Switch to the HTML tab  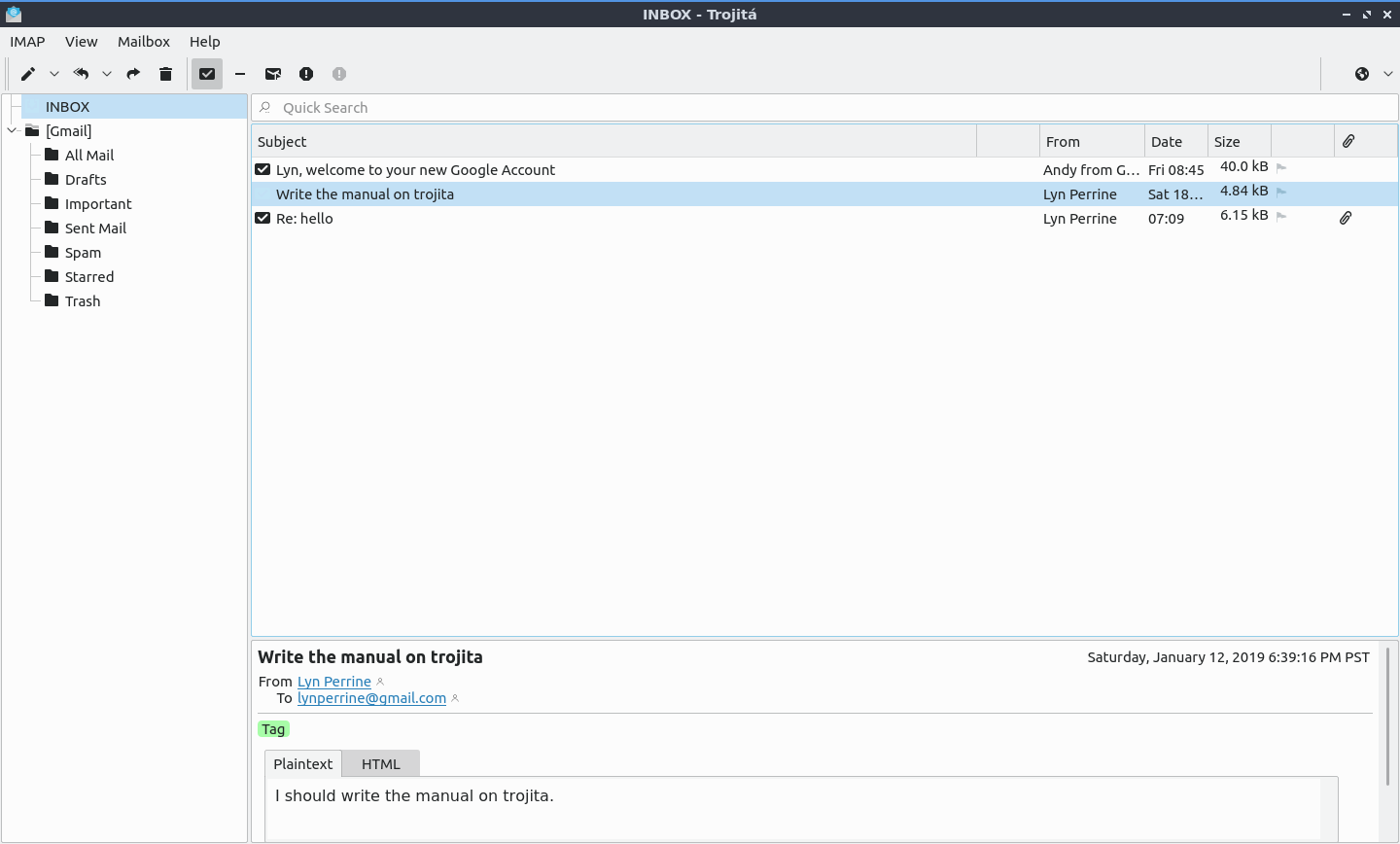(380, 764)
